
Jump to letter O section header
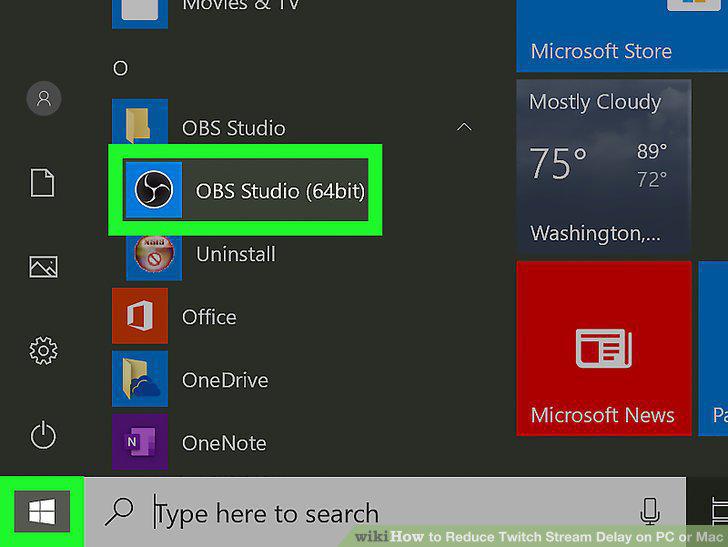click(x=120, y=68)
